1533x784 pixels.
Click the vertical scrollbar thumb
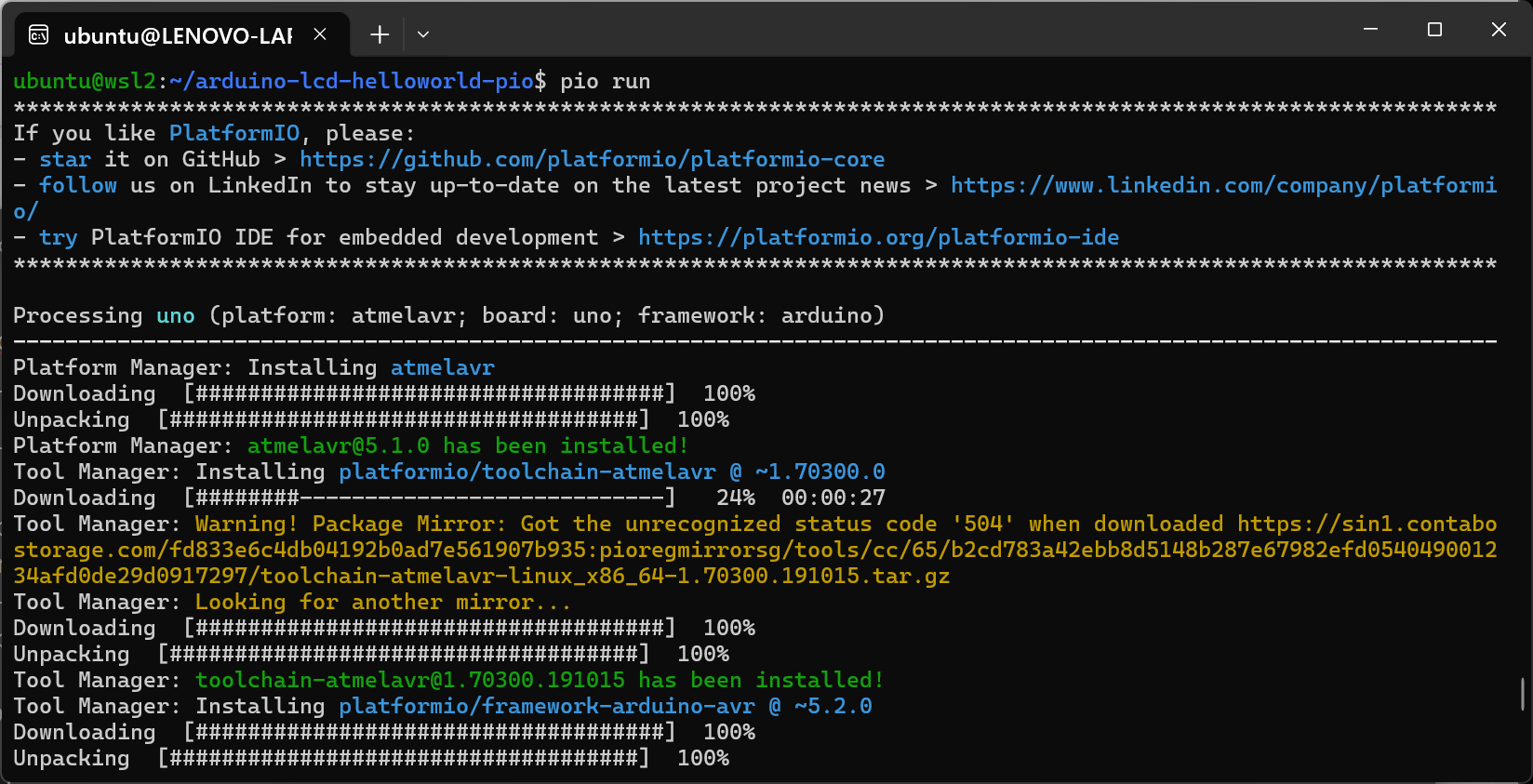(1522, 694)
